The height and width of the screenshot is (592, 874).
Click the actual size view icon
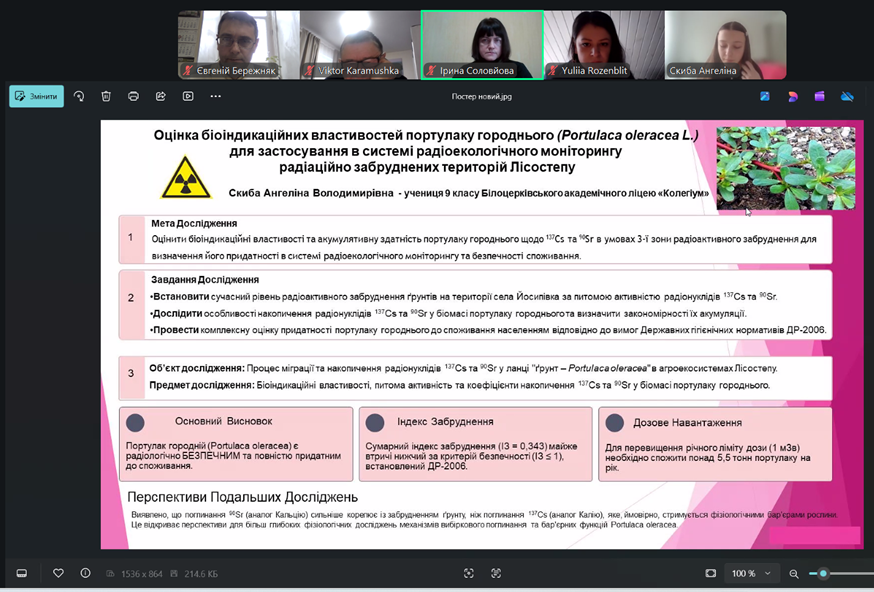(x=496, y=573)
